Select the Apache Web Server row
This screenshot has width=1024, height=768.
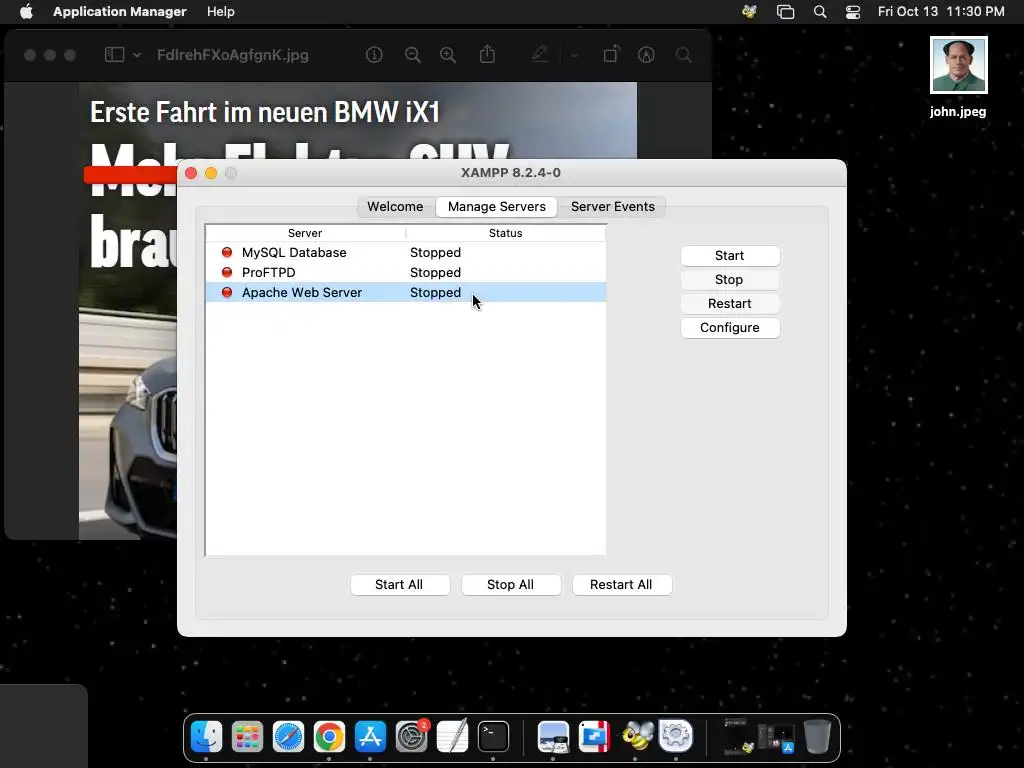click(406, 293)
